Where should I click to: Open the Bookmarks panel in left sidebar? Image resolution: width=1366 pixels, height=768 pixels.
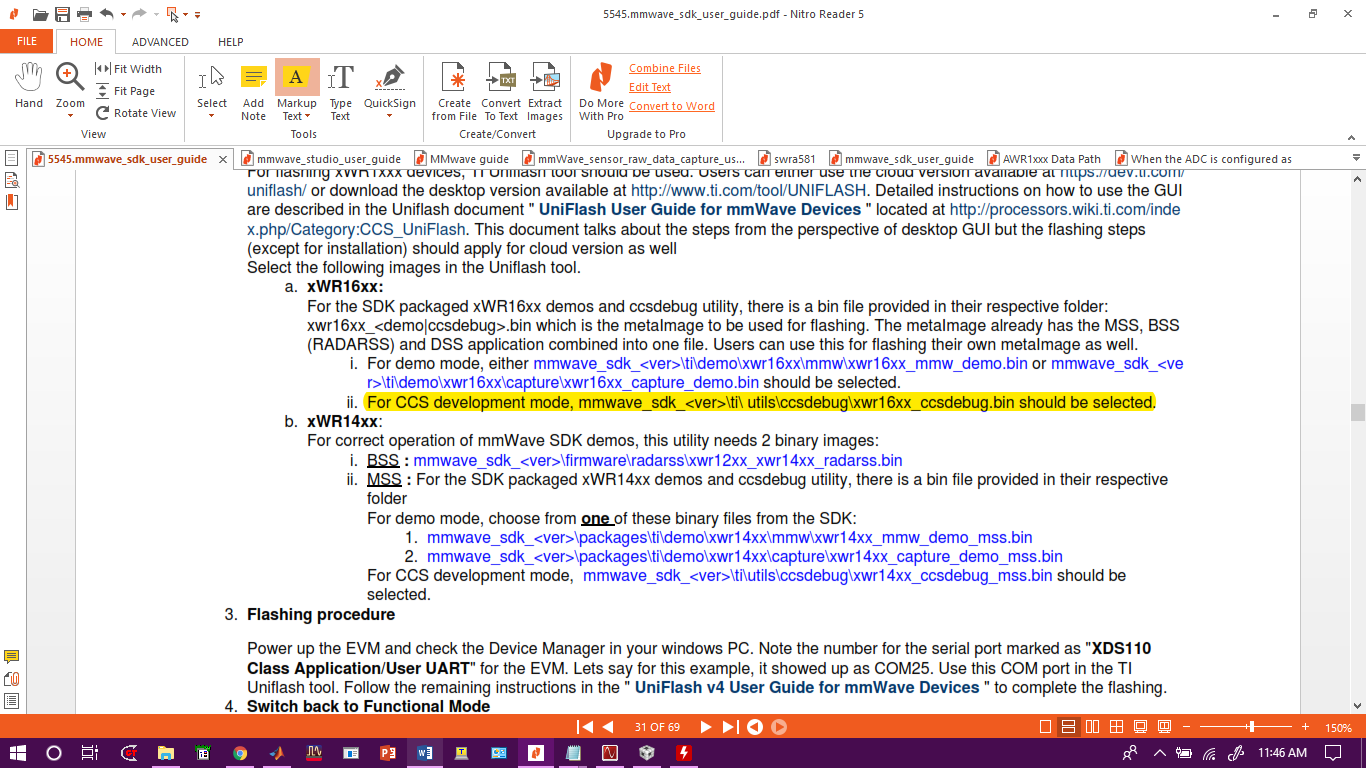tap(11, 202)
